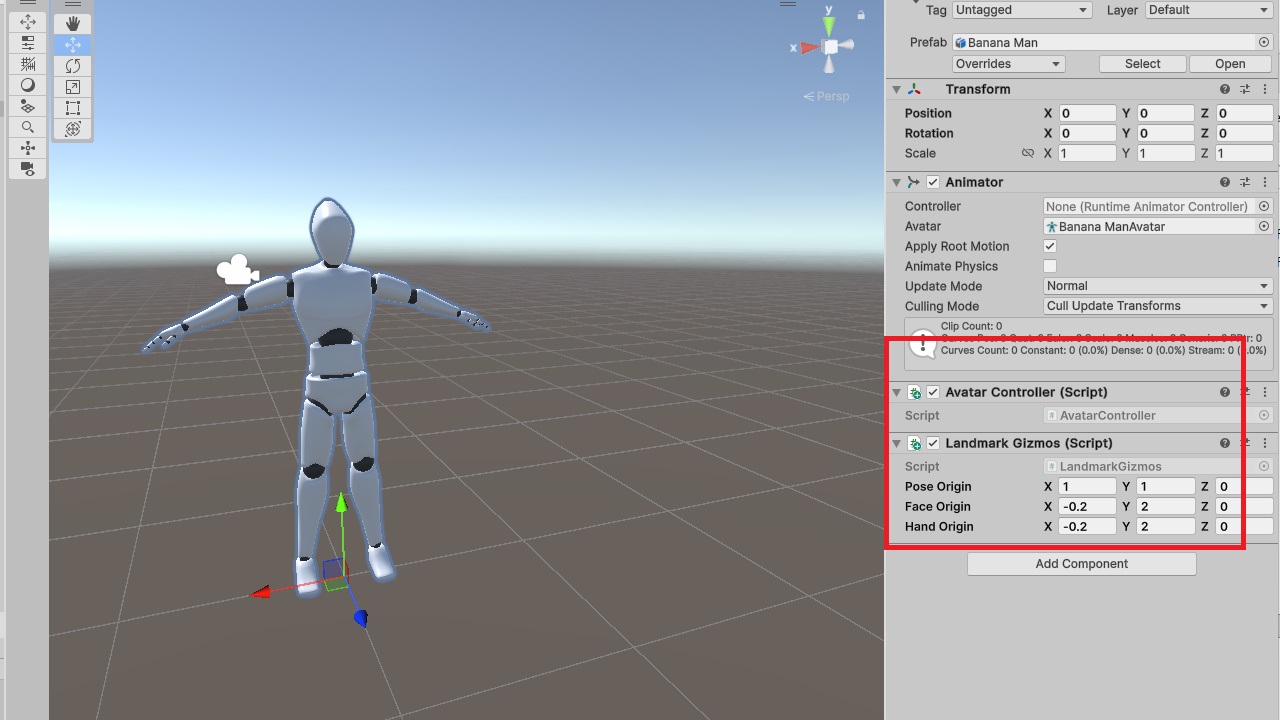Disable the Apply Root Motion checkbox
The width and height of the screenshot is (1280, 720).
coord(1050,246)
